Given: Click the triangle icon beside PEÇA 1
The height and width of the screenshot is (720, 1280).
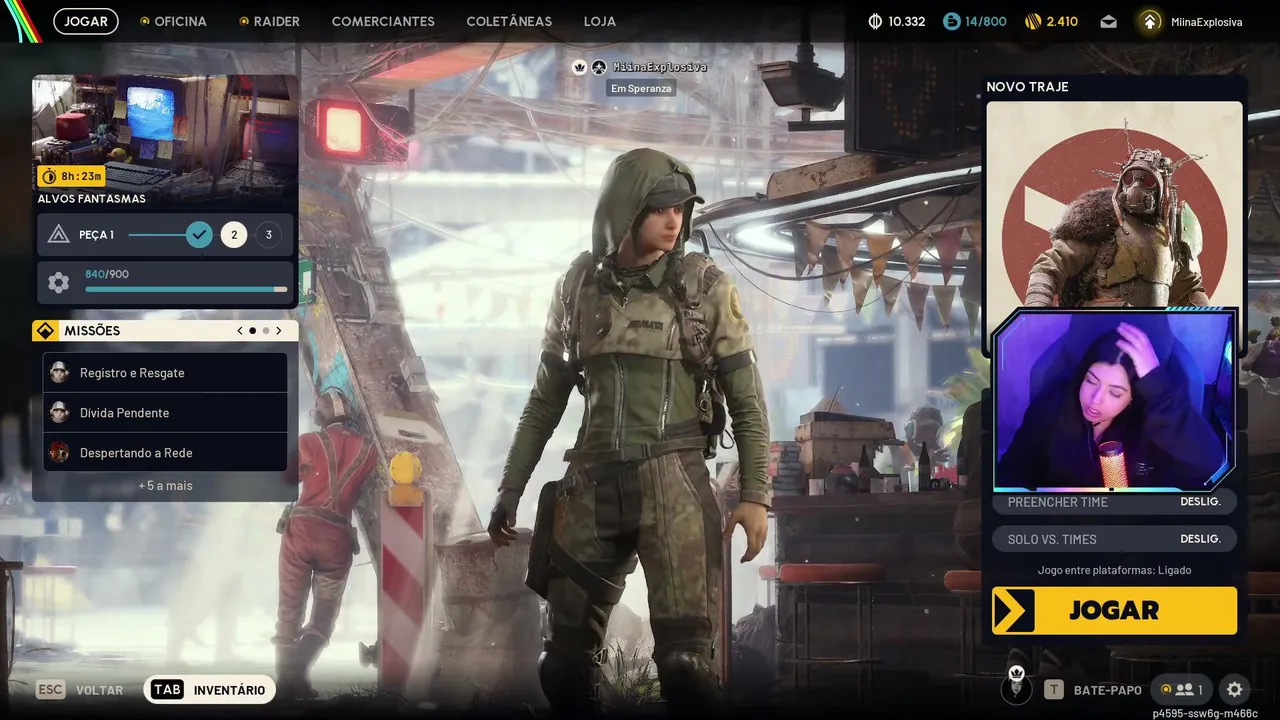Looking at the screenshot, I should click(x=59, y=235).
